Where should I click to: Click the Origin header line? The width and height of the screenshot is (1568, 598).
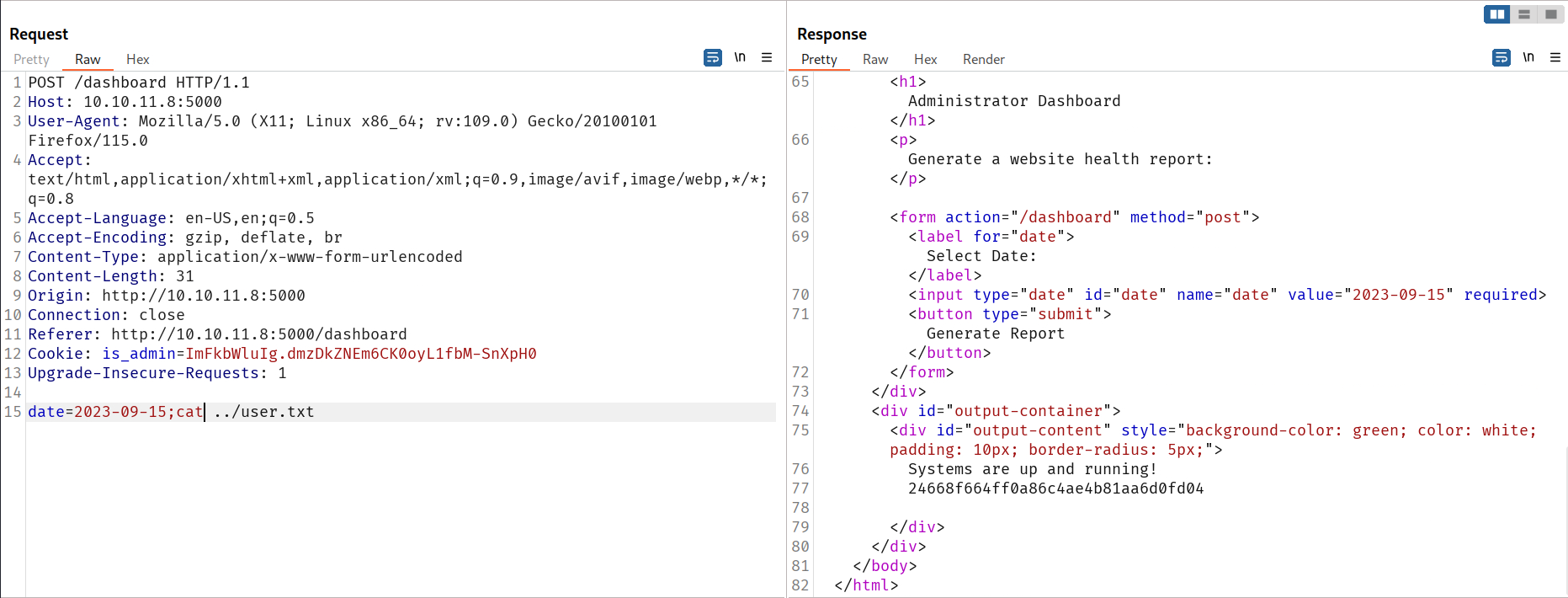pos(167,296)
